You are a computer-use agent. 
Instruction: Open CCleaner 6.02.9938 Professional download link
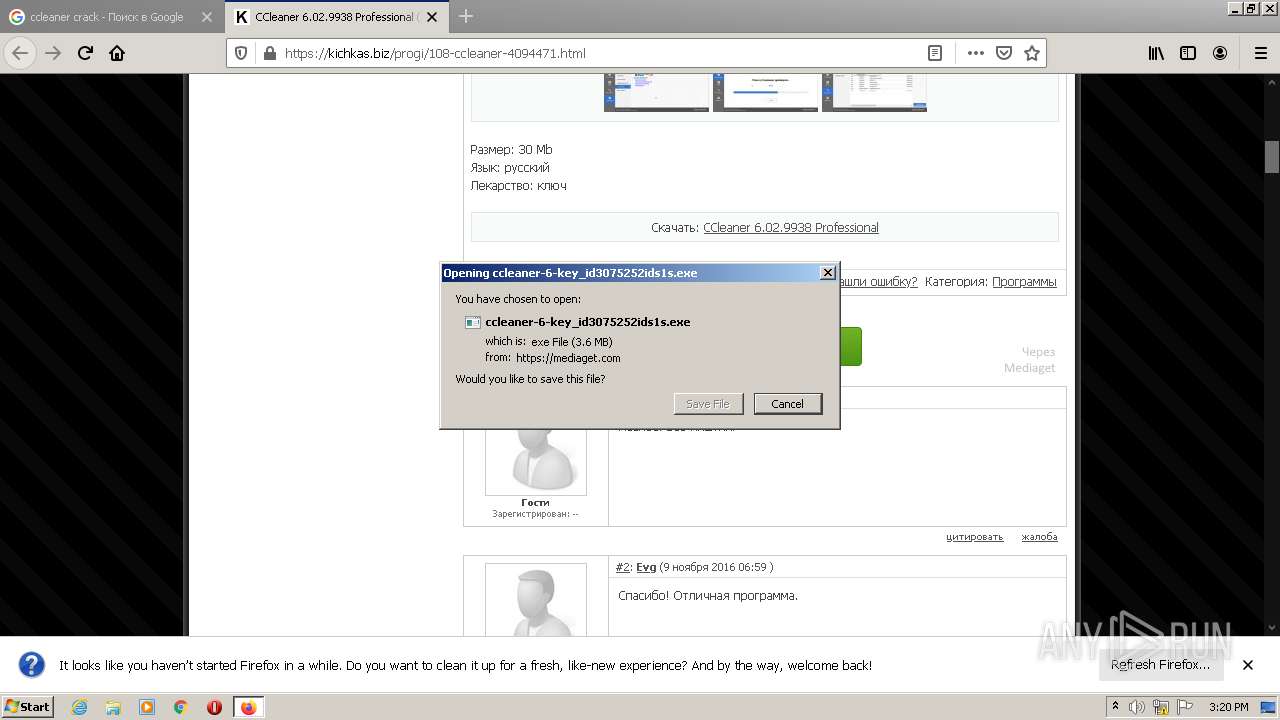[x=791, y=228]
